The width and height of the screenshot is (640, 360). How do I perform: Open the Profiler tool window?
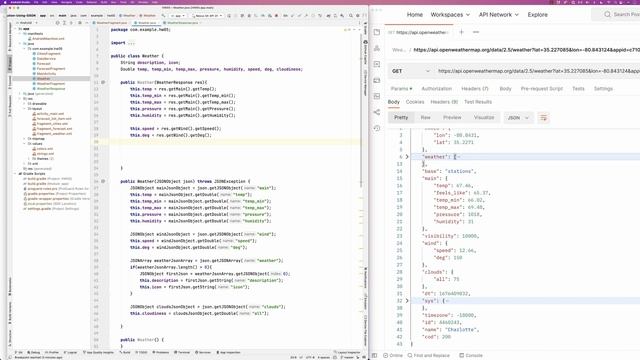tap(52, 352)
